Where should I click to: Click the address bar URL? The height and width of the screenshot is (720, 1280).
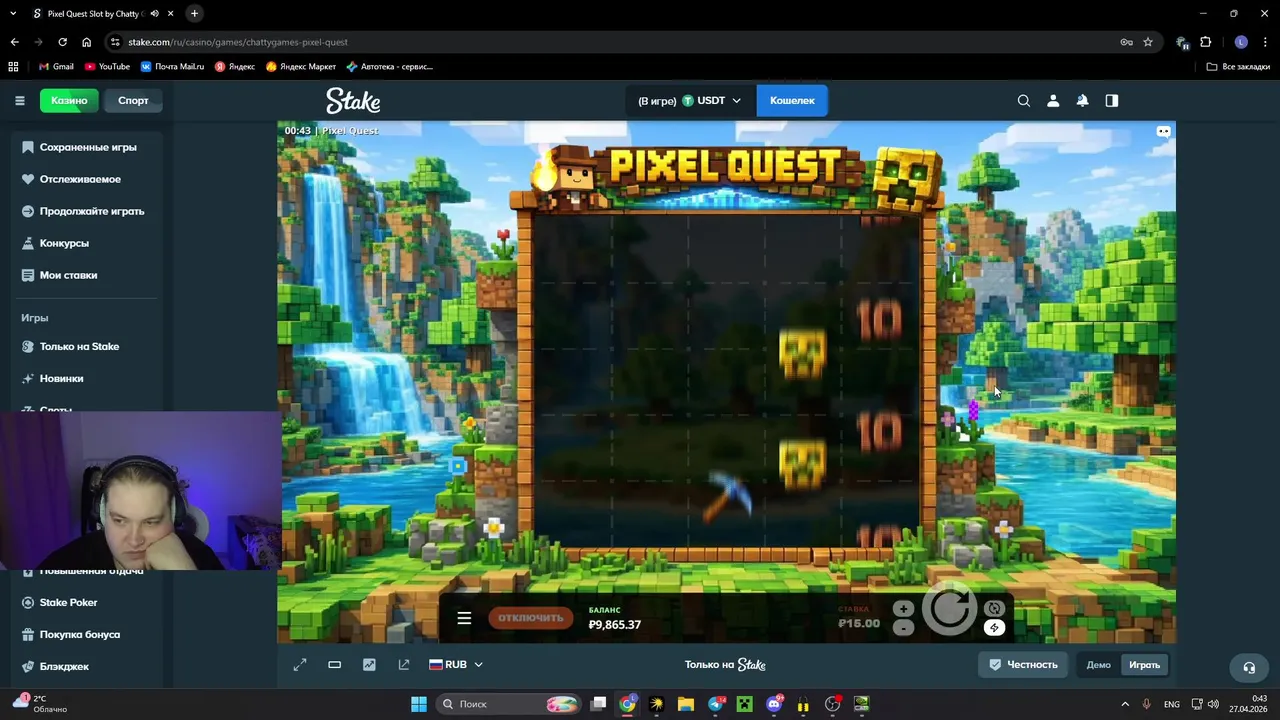click(238, 42)
